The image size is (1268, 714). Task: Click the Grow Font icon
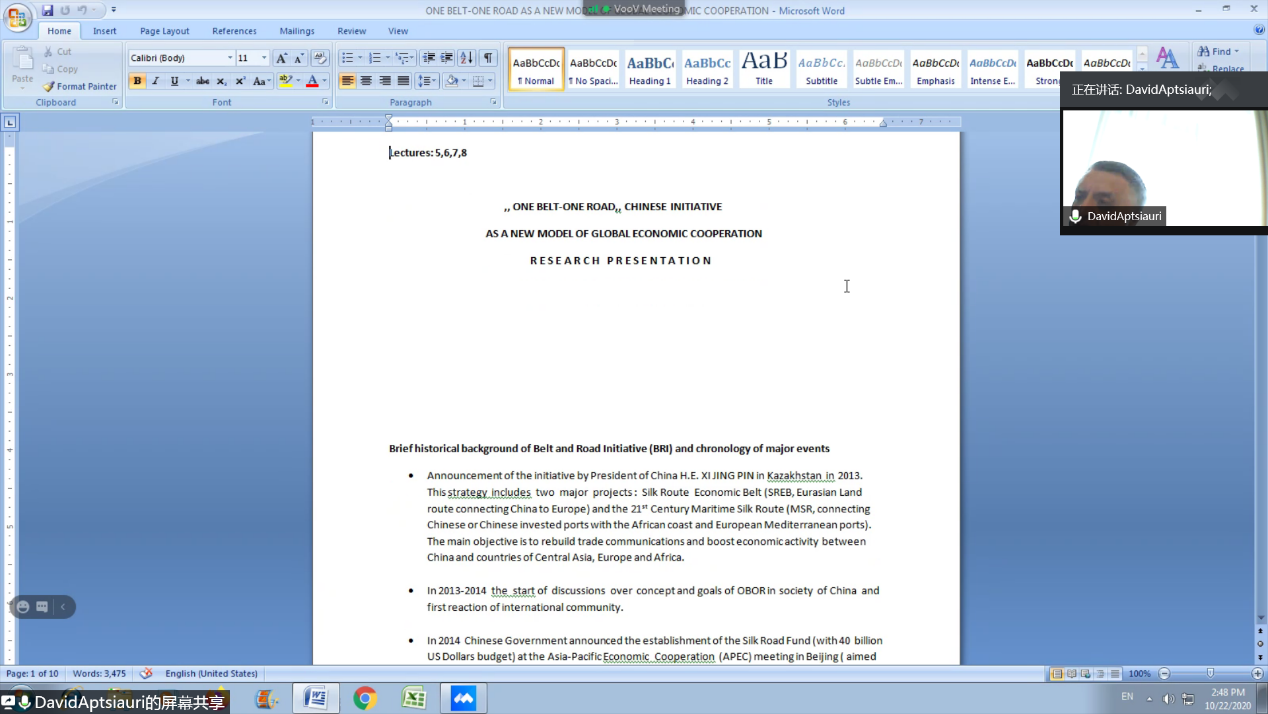[x=282, y=58]
